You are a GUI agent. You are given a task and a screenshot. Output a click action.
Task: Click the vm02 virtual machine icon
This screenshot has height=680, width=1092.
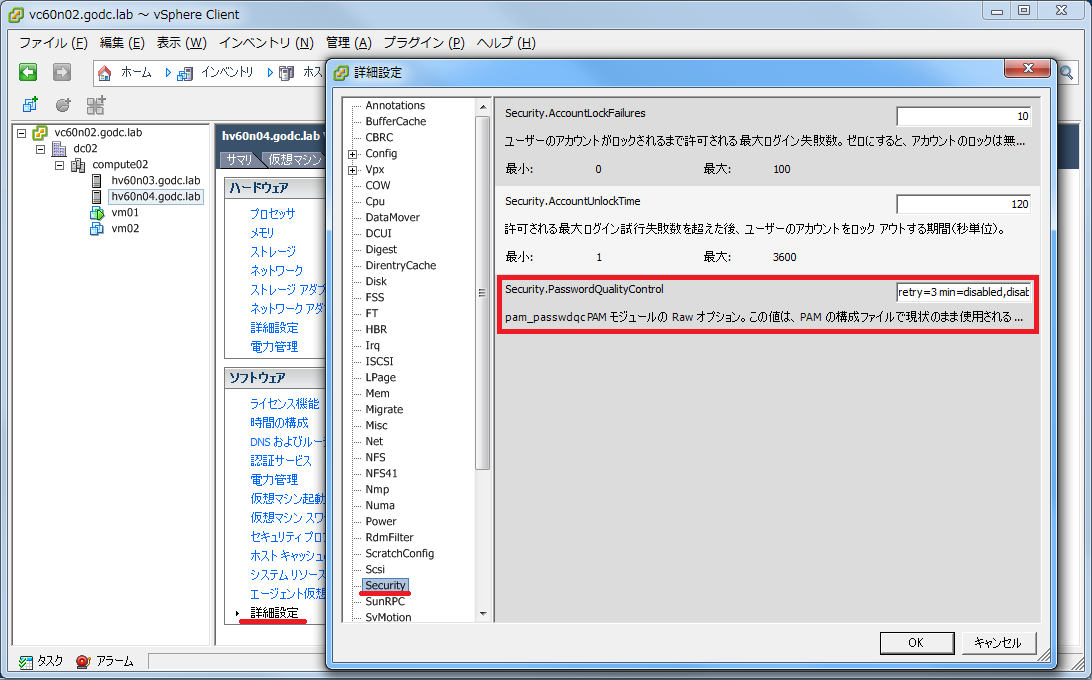[97, 229]
